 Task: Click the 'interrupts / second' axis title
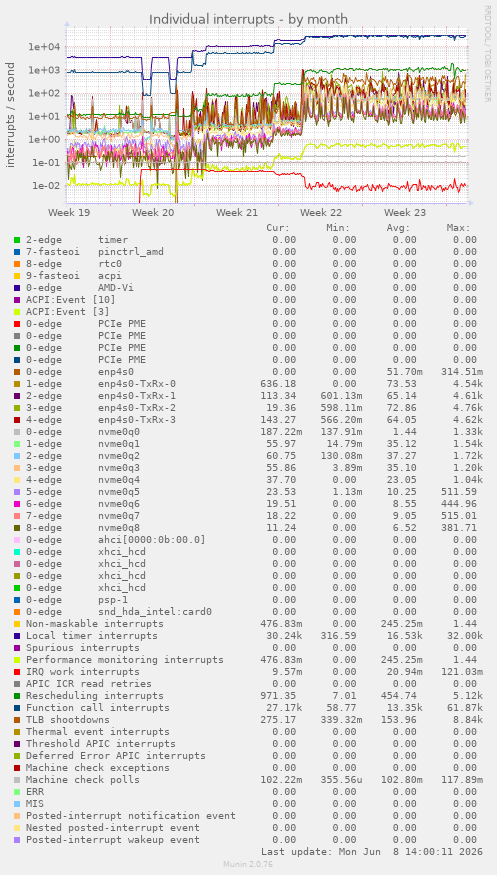pyautogui.click(x=11, y=115)
